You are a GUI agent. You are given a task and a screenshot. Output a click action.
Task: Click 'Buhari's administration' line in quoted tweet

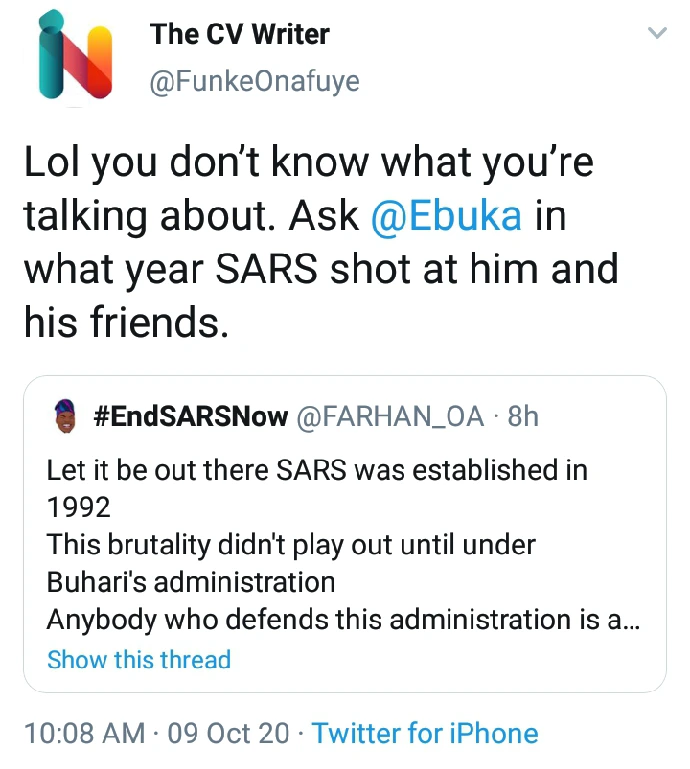191,581
